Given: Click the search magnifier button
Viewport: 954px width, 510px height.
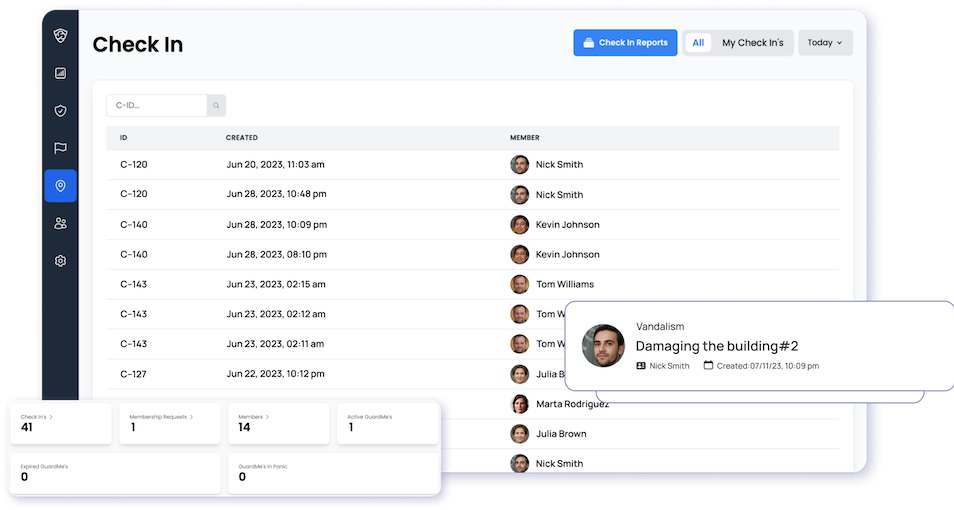Looking at the screenshot, I should pyautogui.click(x=216, y=105).
